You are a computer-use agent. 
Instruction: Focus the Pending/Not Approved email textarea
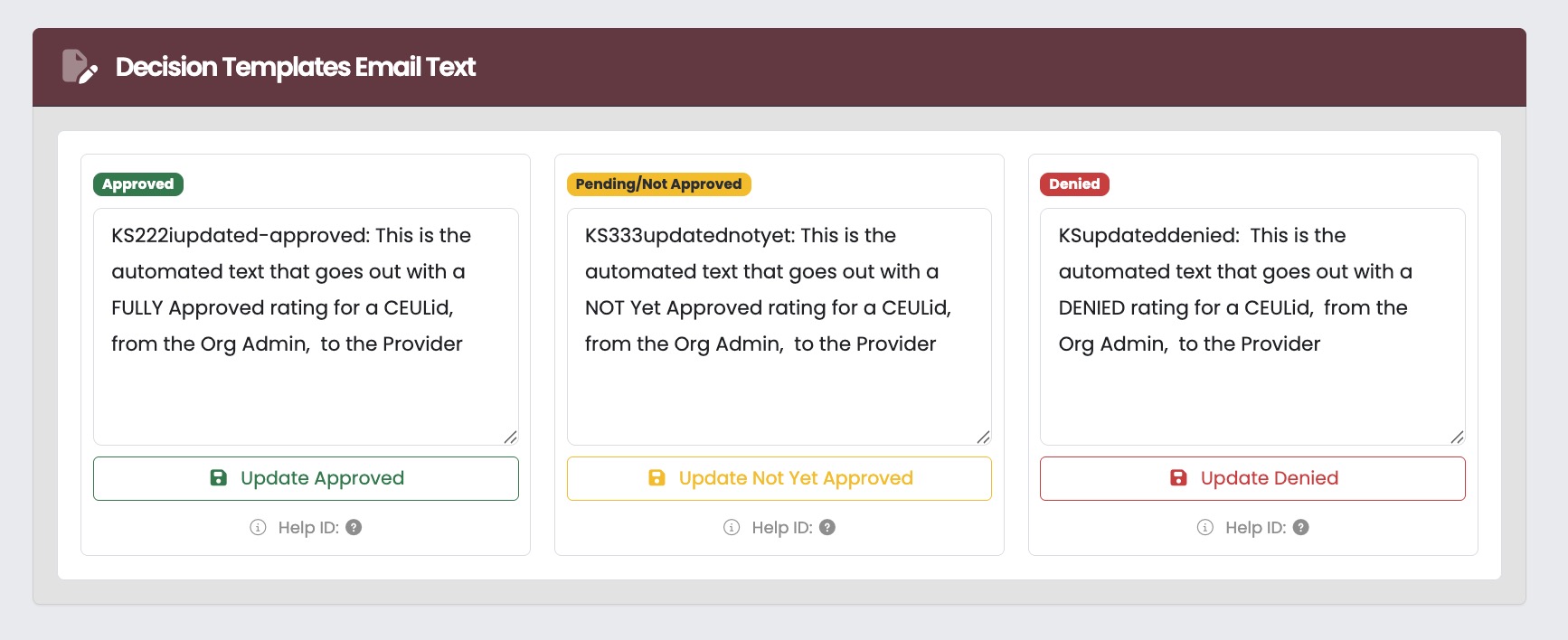779,326
